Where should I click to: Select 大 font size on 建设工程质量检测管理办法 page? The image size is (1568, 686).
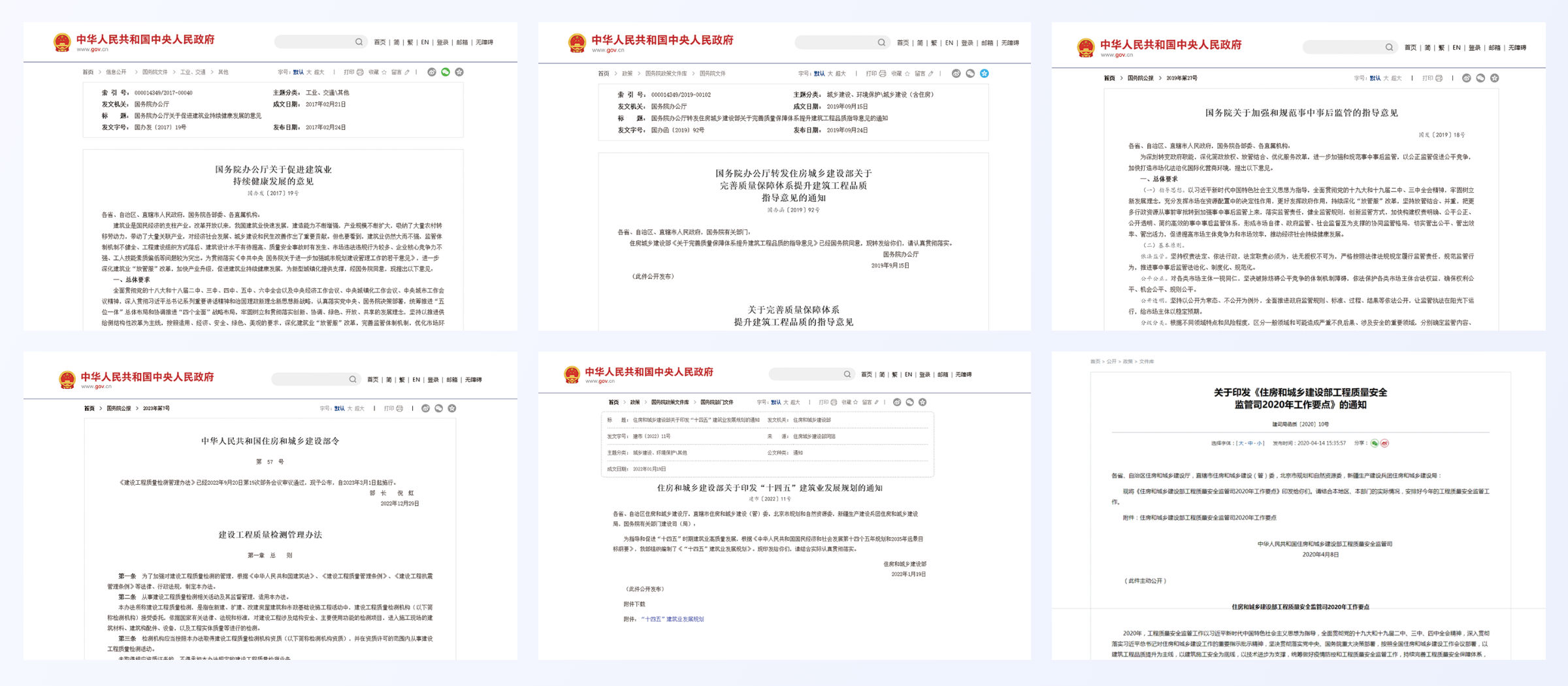click(x=350, y=408)
